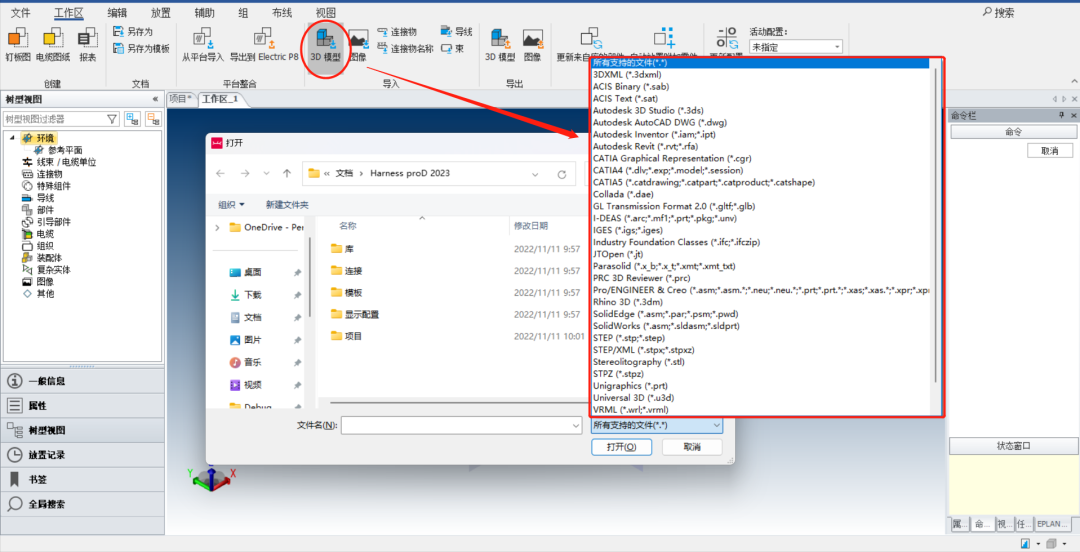Open the 一般信息 panel
Screen dimensions: 1080x552
[x=82, y=381]
